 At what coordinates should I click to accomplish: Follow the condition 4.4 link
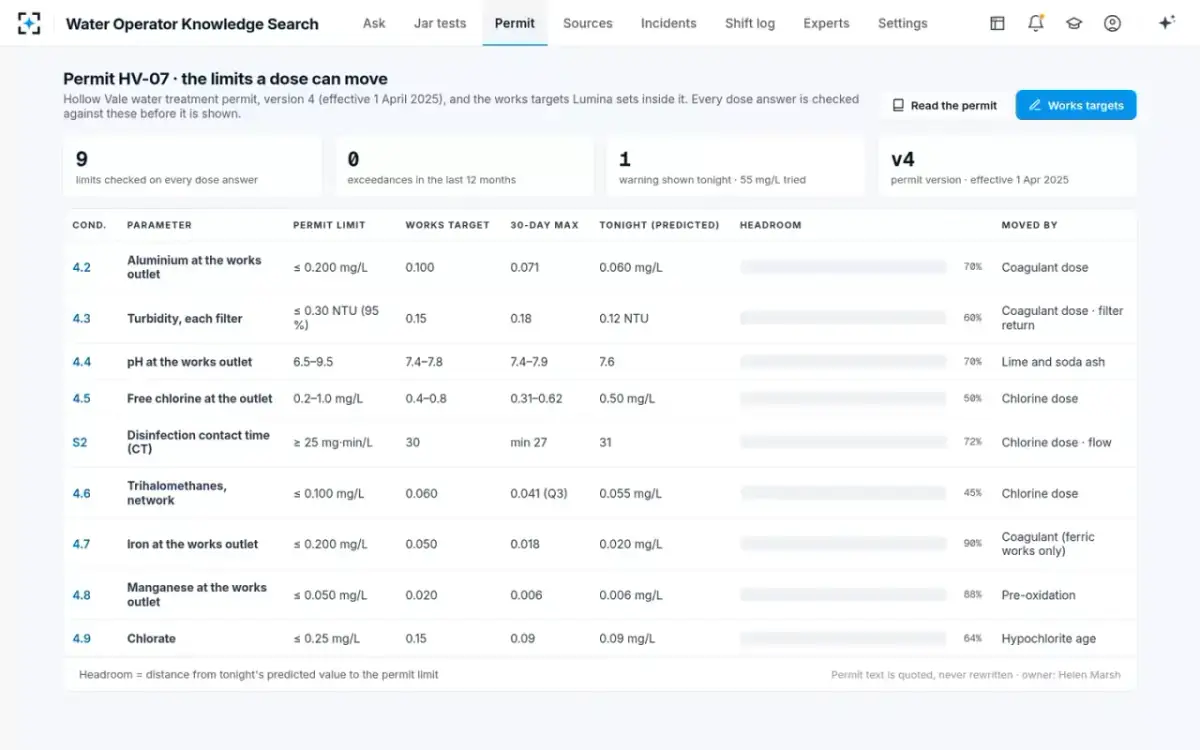click(82, 362)
